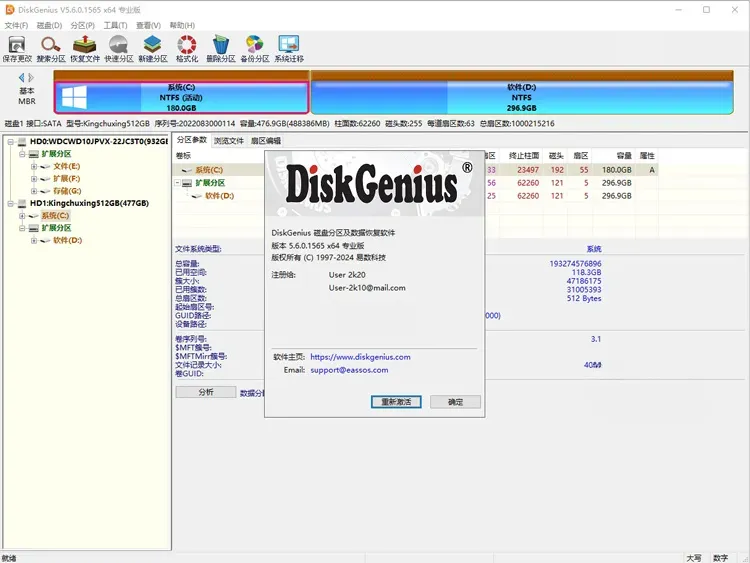
Task: Select HD0:WDCWD10JPVX disk in the tree
Action: pyautogui.click(x=99, y=142)
